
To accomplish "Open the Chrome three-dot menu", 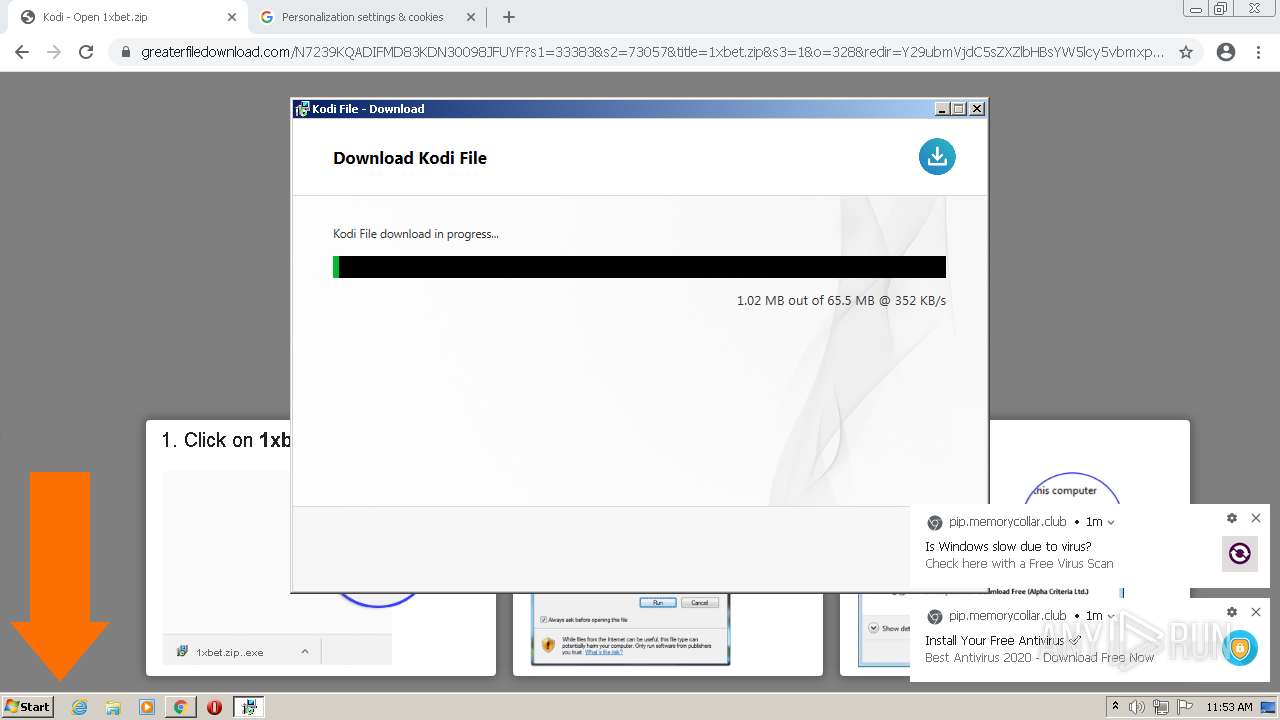I will 1259,52.
